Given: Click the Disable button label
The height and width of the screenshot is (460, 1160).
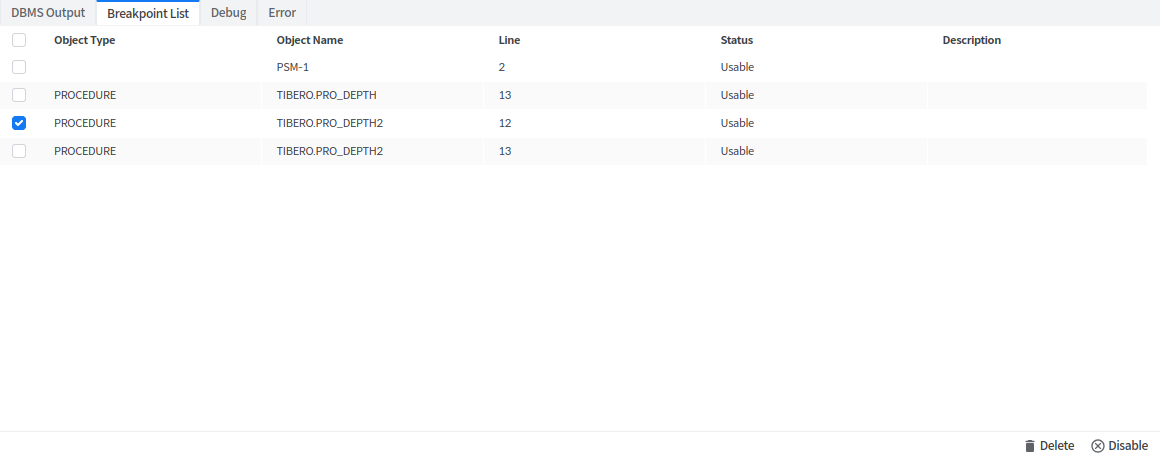Looking at the screenshot, I should (1128, 446).
